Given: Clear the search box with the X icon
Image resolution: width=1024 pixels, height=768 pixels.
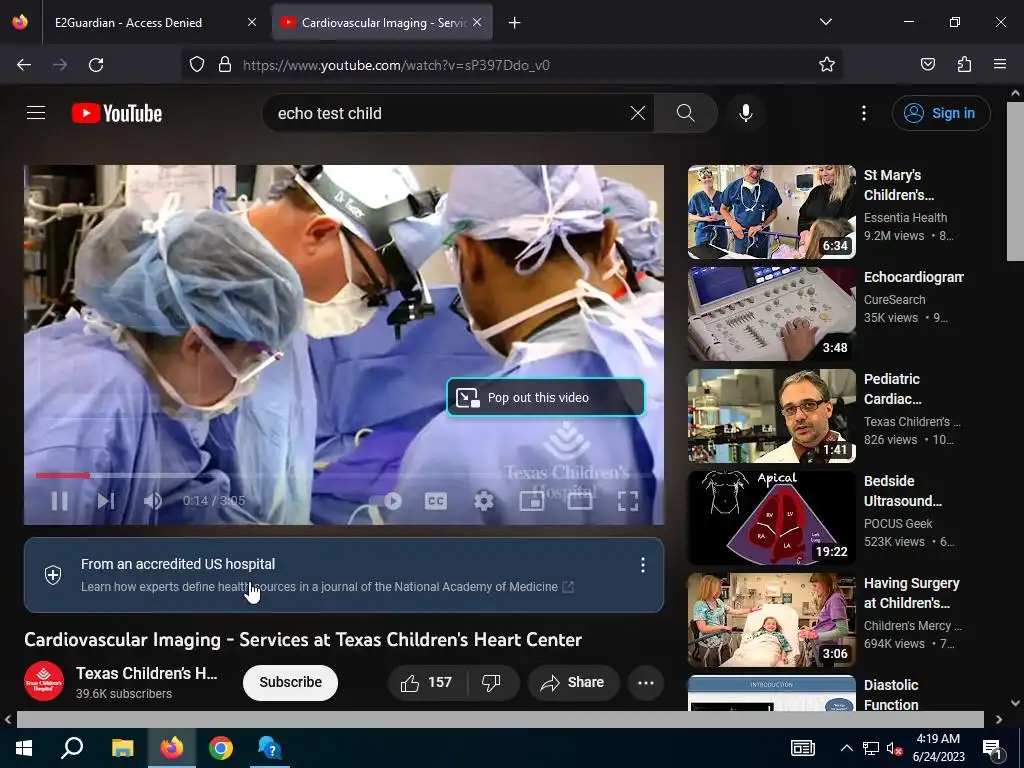Looking at the screenshot, I should pyautogui.click(x=638, y=113).
